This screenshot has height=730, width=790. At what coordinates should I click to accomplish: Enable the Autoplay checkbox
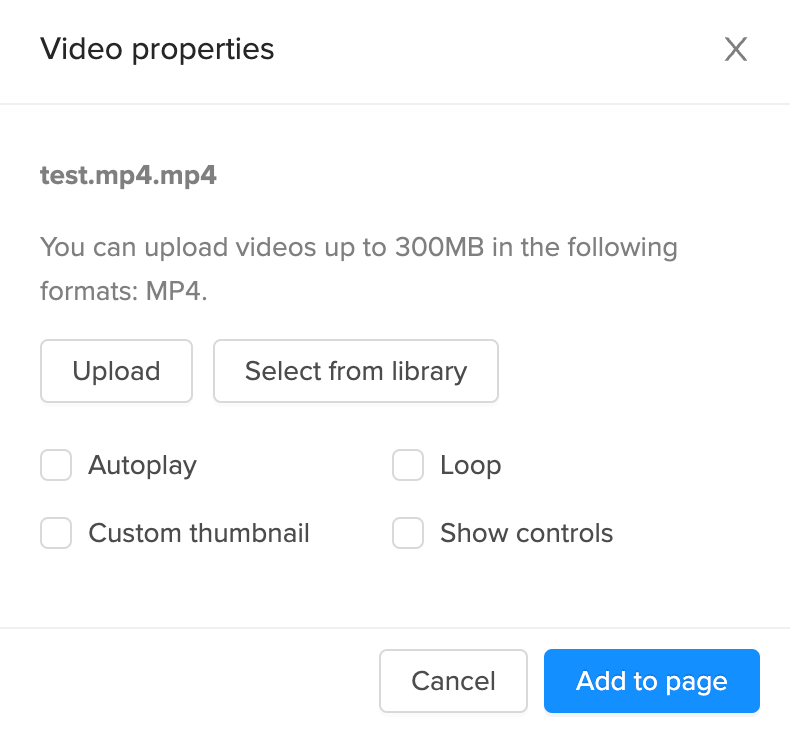(x=56, y=465)
